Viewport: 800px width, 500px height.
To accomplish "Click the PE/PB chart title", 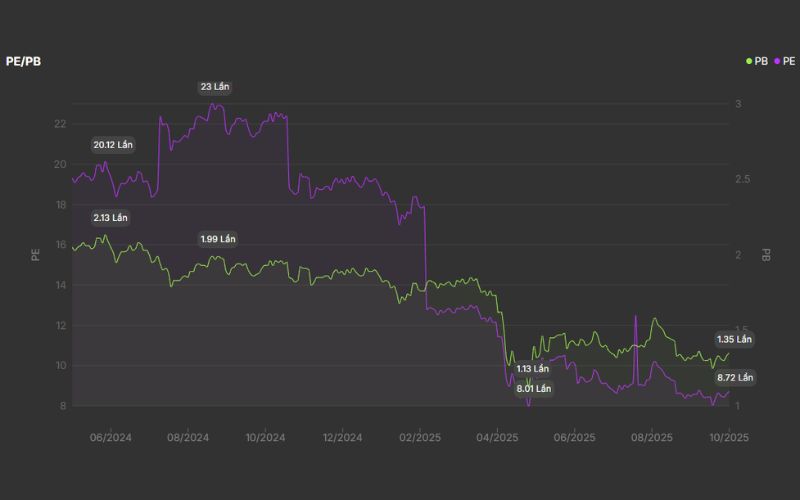I will 23,62.
